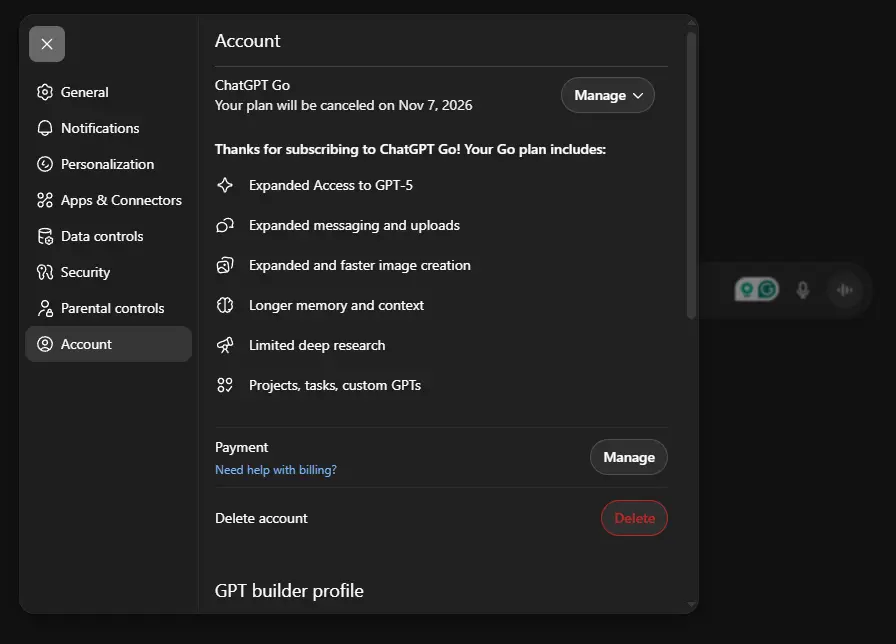Click the Apps & Connectors icon
This screenshot has height=644, width=896.
[45, 200]
